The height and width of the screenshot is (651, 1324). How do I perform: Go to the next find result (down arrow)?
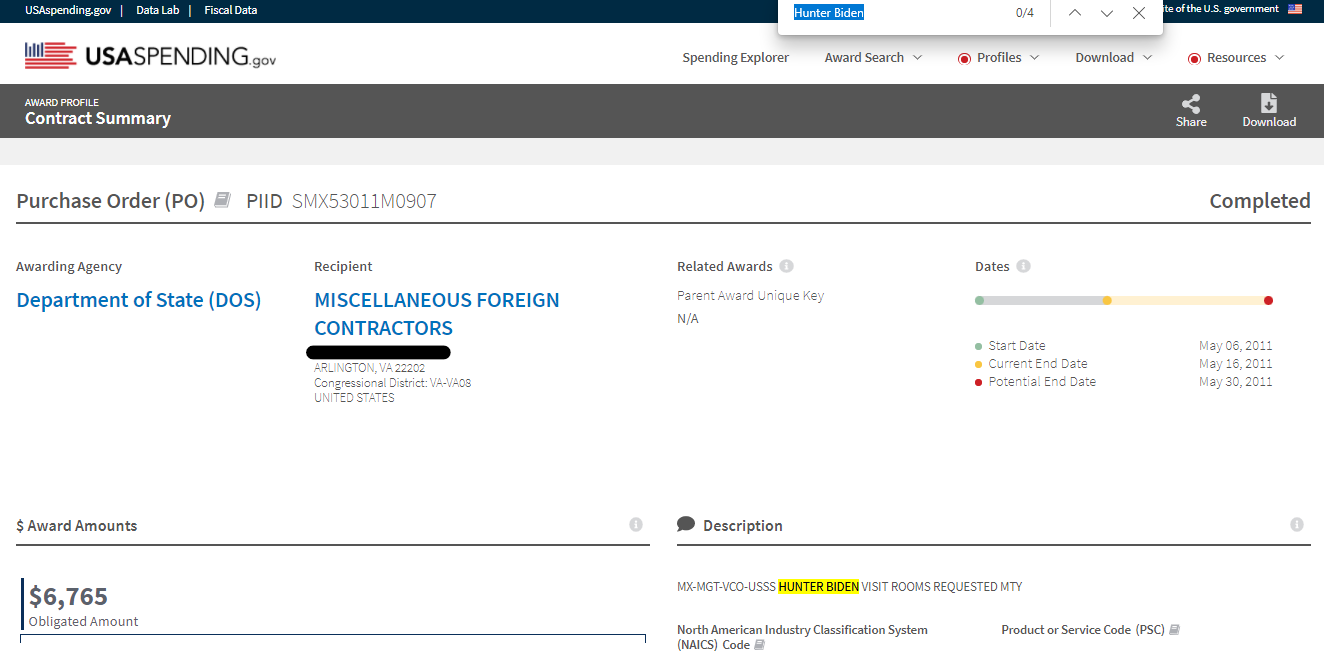[1107, 13]
